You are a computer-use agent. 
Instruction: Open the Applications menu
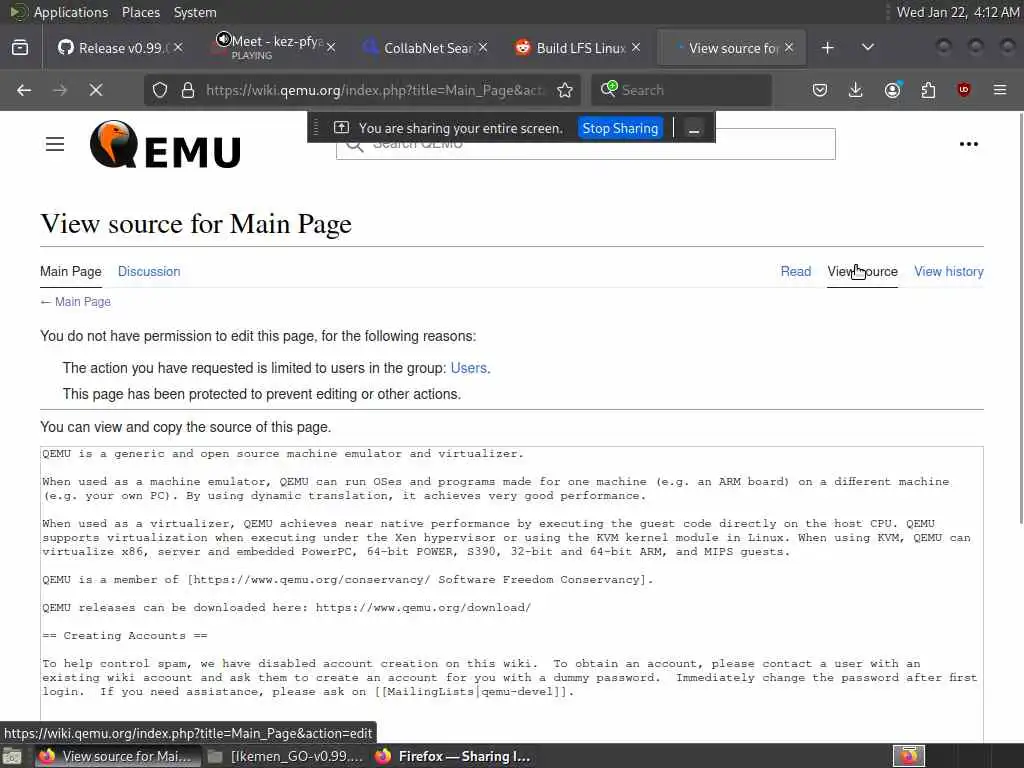pyautogui.click(x=71, y=12)
